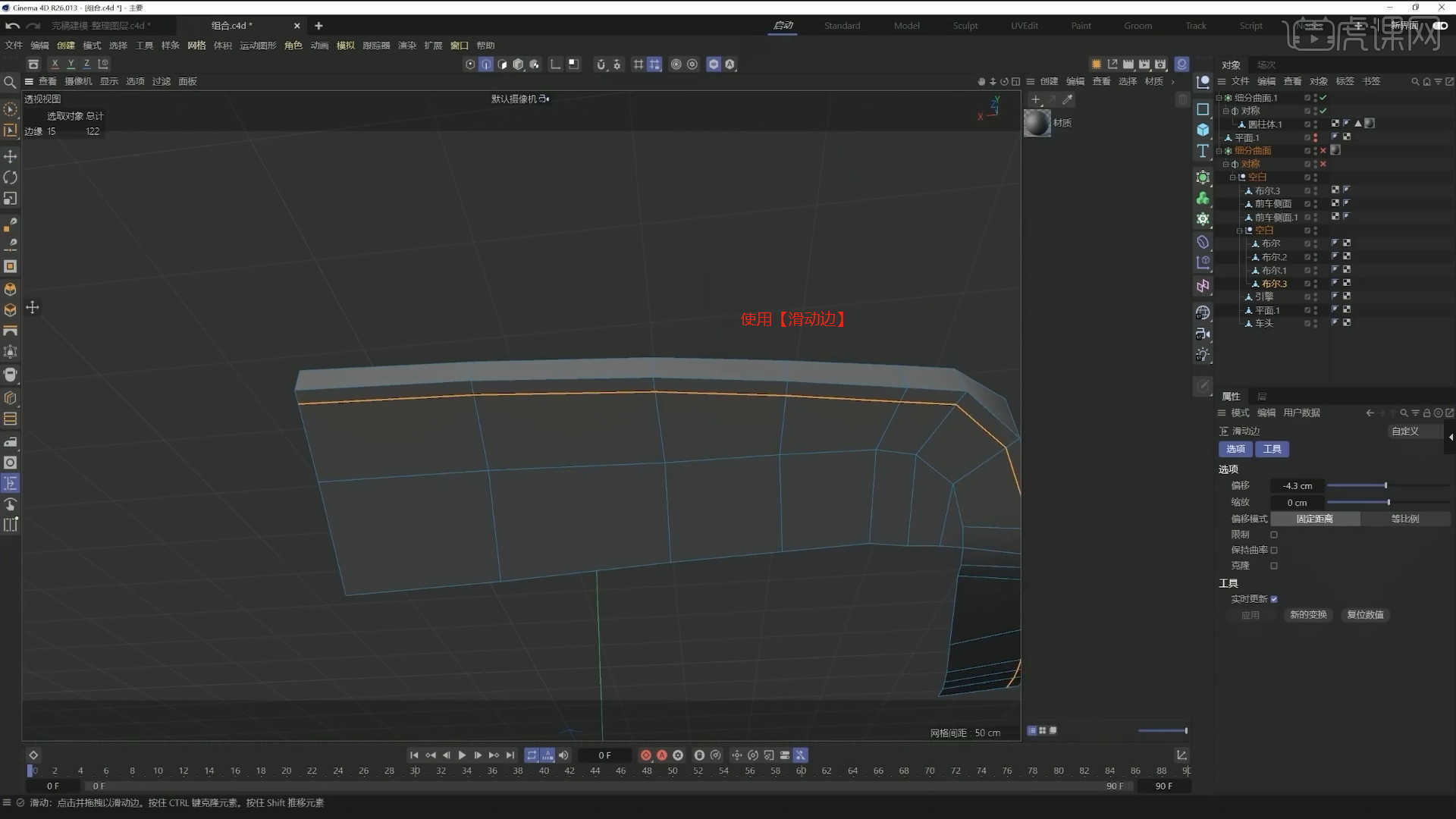Click the render settings icon in top right
This screenshot has width=1456, height=819.
1160,64
